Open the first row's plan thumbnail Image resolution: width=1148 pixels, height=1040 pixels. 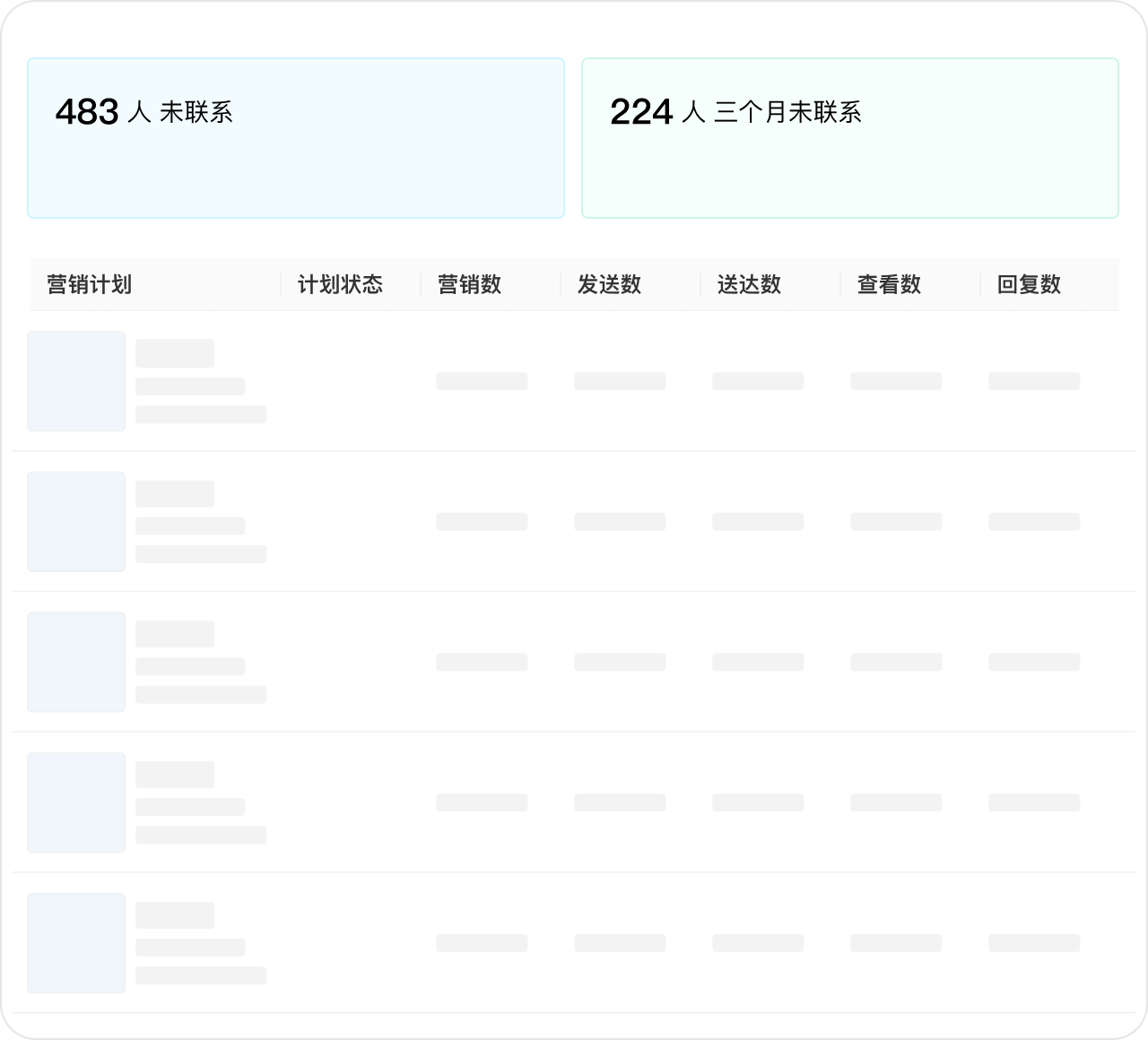pos(76,381)
